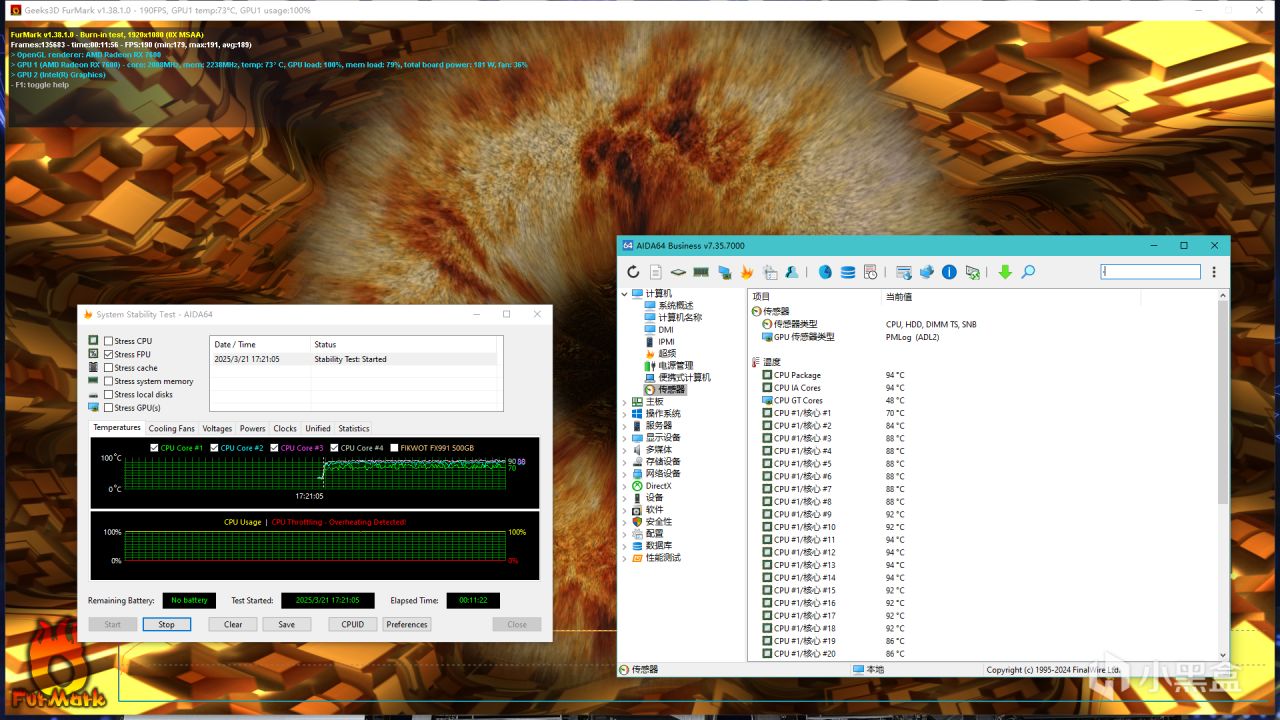
Task: Click the user/person icon in AIDA64 toolbar
Action: [x=792, y=272]
